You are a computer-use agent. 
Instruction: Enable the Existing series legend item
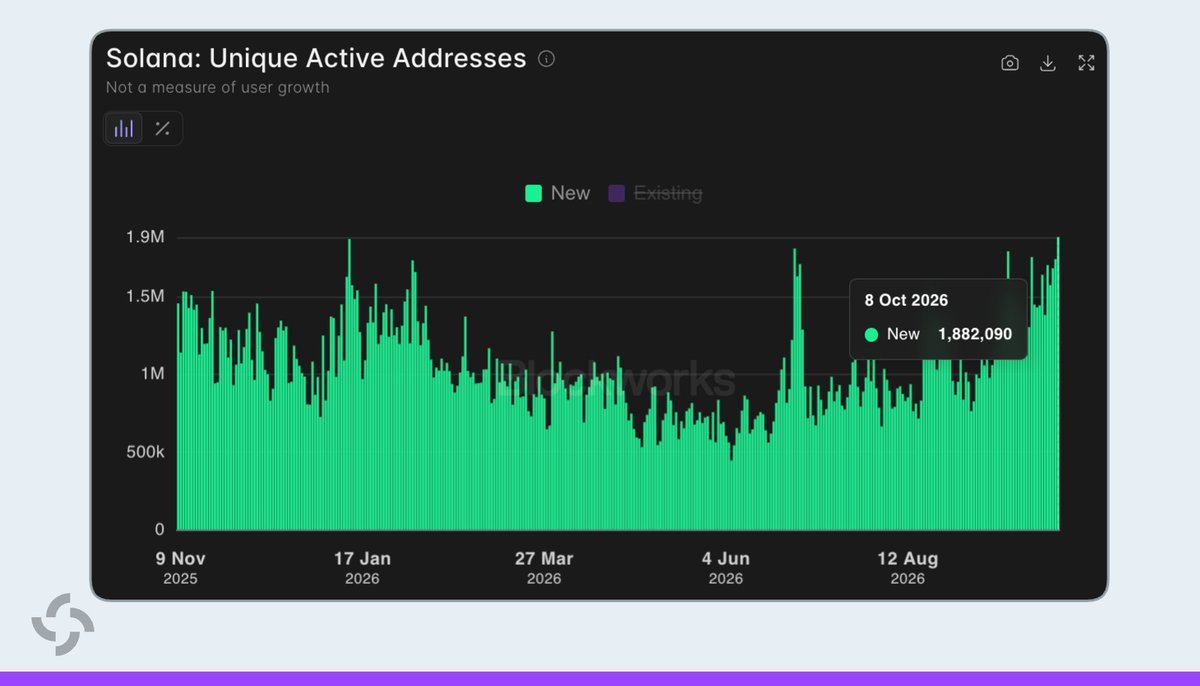656,193
